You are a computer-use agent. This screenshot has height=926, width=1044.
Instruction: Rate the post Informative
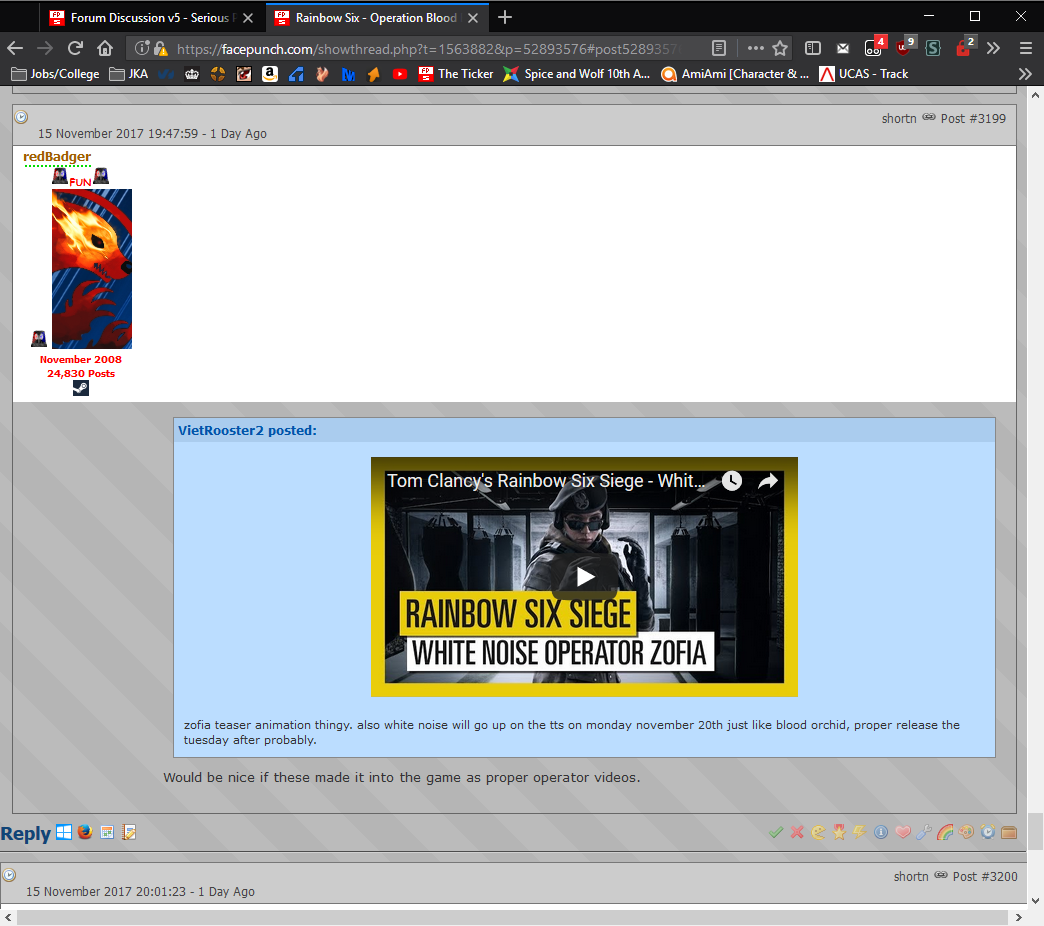[x=881, y=832]
